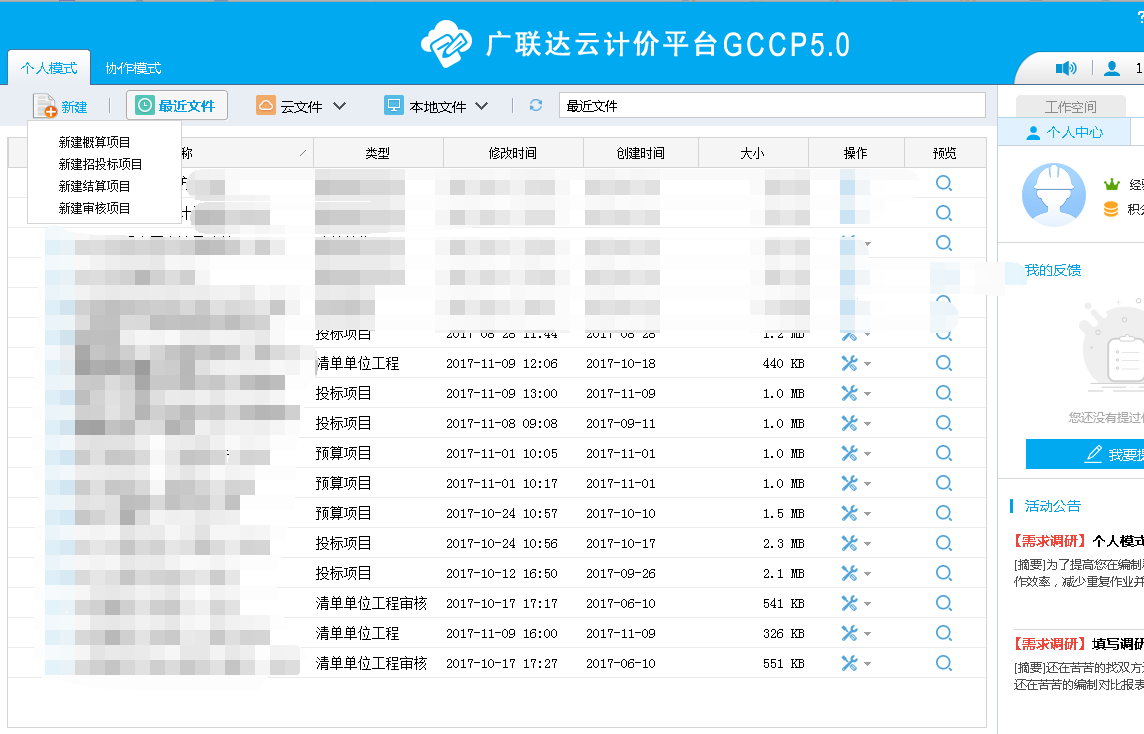
Task: Select 预算项目 cell dated 2017-10-24 10:57
Action: pos(344,514)
